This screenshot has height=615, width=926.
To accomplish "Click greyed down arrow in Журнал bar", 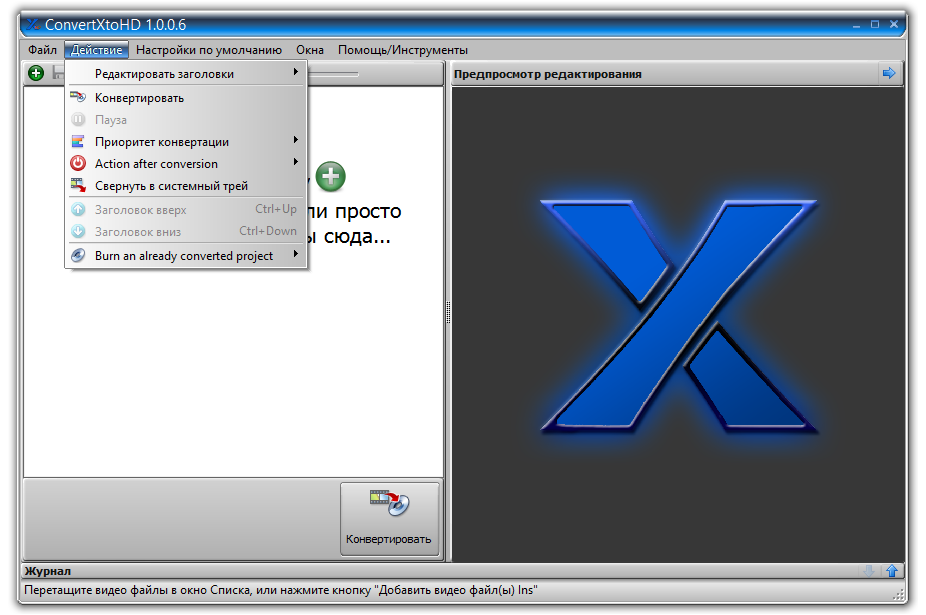I will coord(869,571).
